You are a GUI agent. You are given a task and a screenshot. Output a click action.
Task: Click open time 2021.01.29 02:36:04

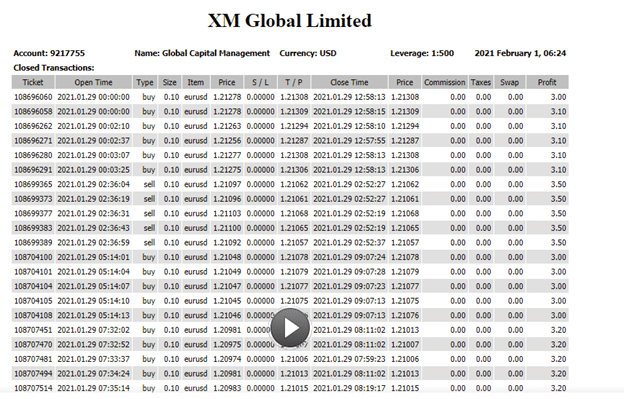coord(94,185)
